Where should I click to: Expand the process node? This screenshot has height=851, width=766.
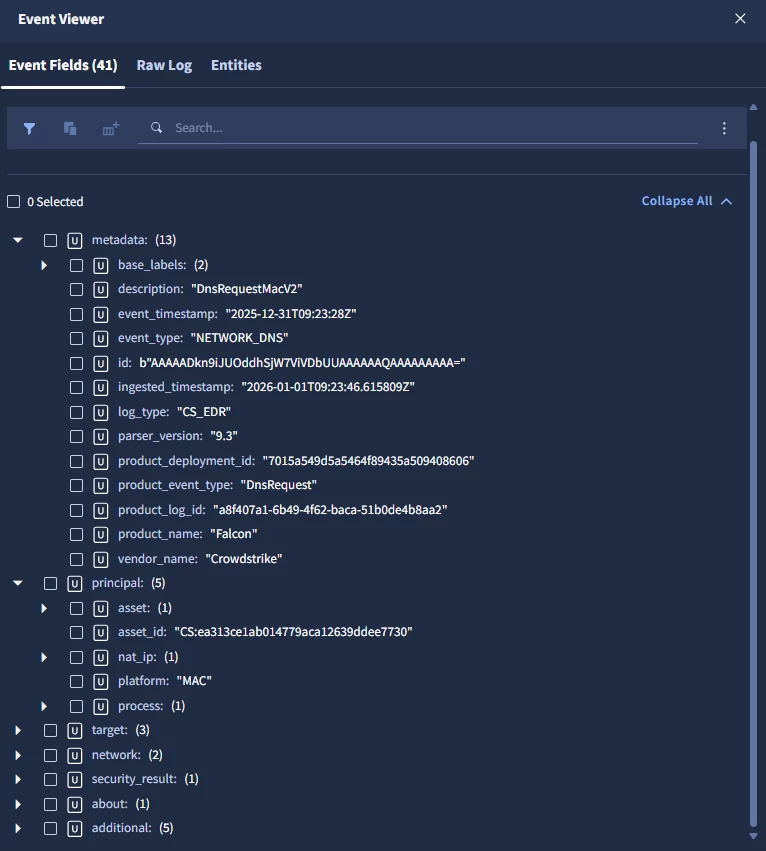(44, 707)
